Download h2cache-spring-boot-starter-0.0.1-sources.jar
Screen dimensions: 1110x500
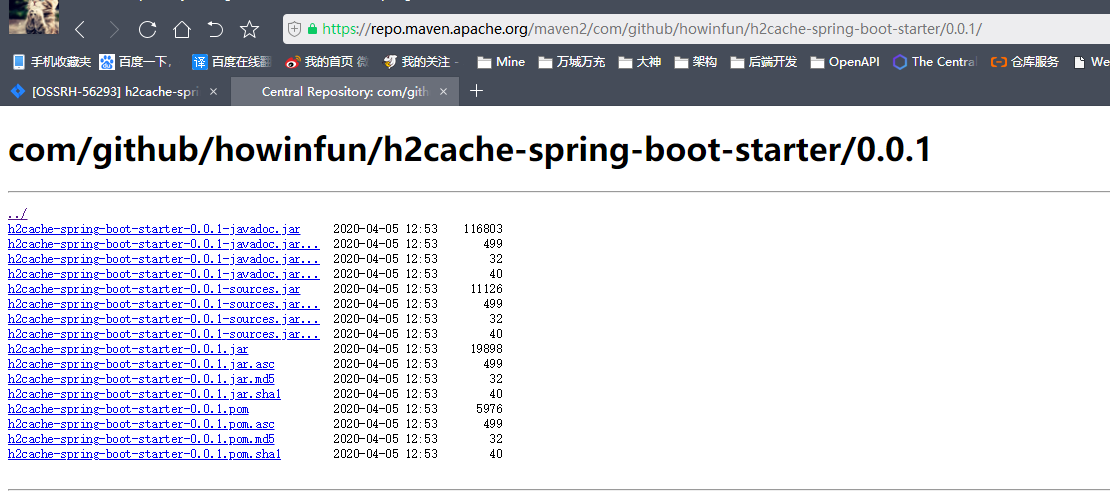pos(154,289)
